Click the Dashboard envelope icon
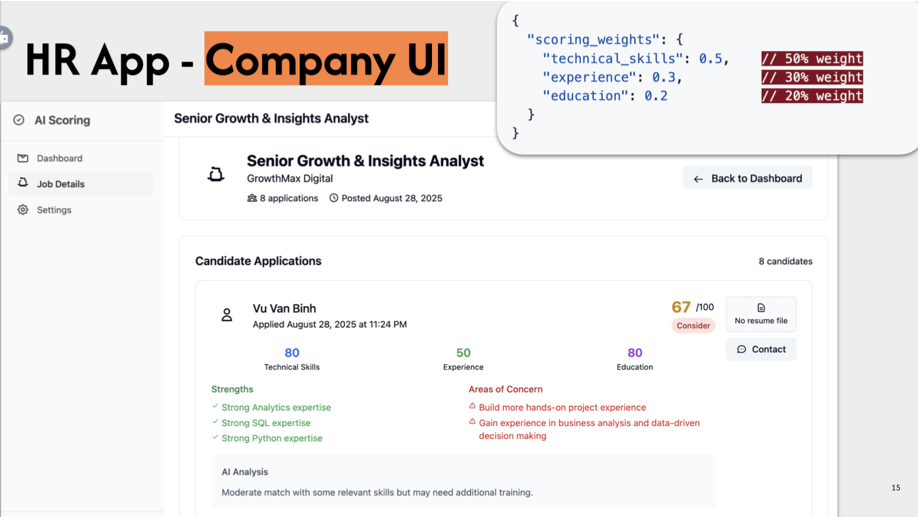The width and height of the screenshot is (919, 517). click(23, 158)
